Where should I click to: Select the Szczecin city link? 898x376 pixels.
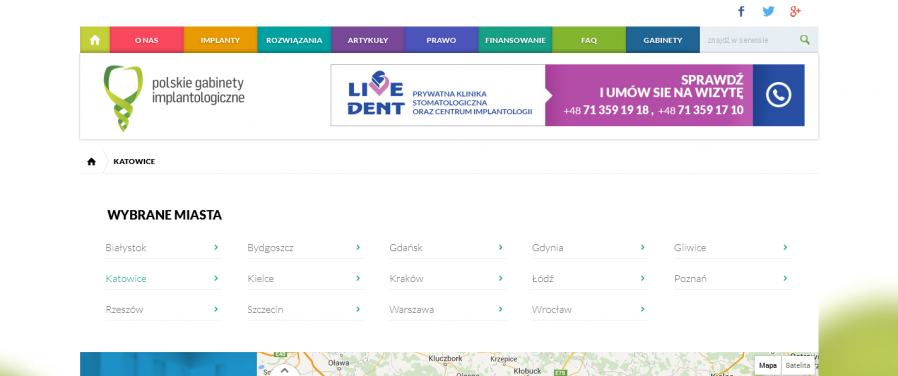point(265,310)
